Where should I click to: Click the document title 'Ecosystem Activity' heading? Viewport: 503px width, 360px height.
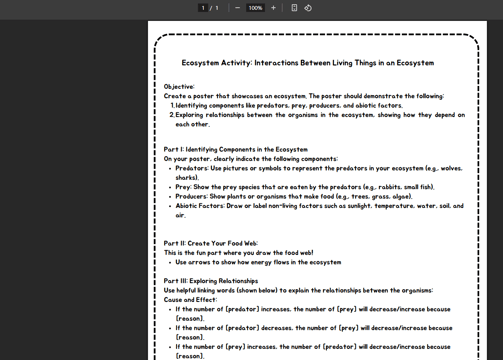(x=308, y=63)
